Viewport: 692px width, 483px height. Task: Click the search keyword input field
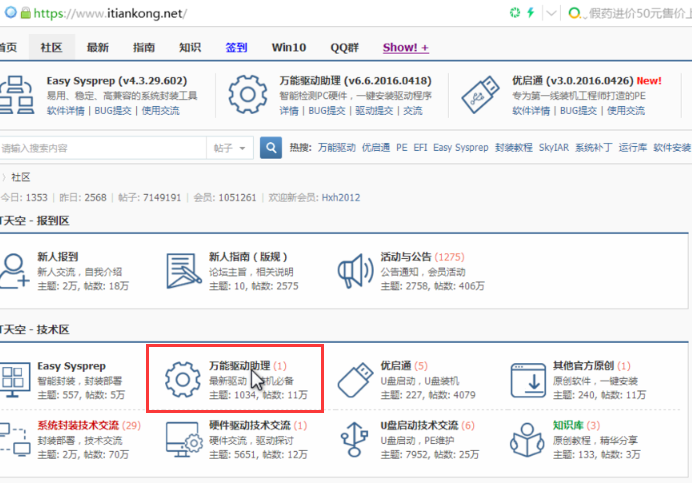coord(100,148)
